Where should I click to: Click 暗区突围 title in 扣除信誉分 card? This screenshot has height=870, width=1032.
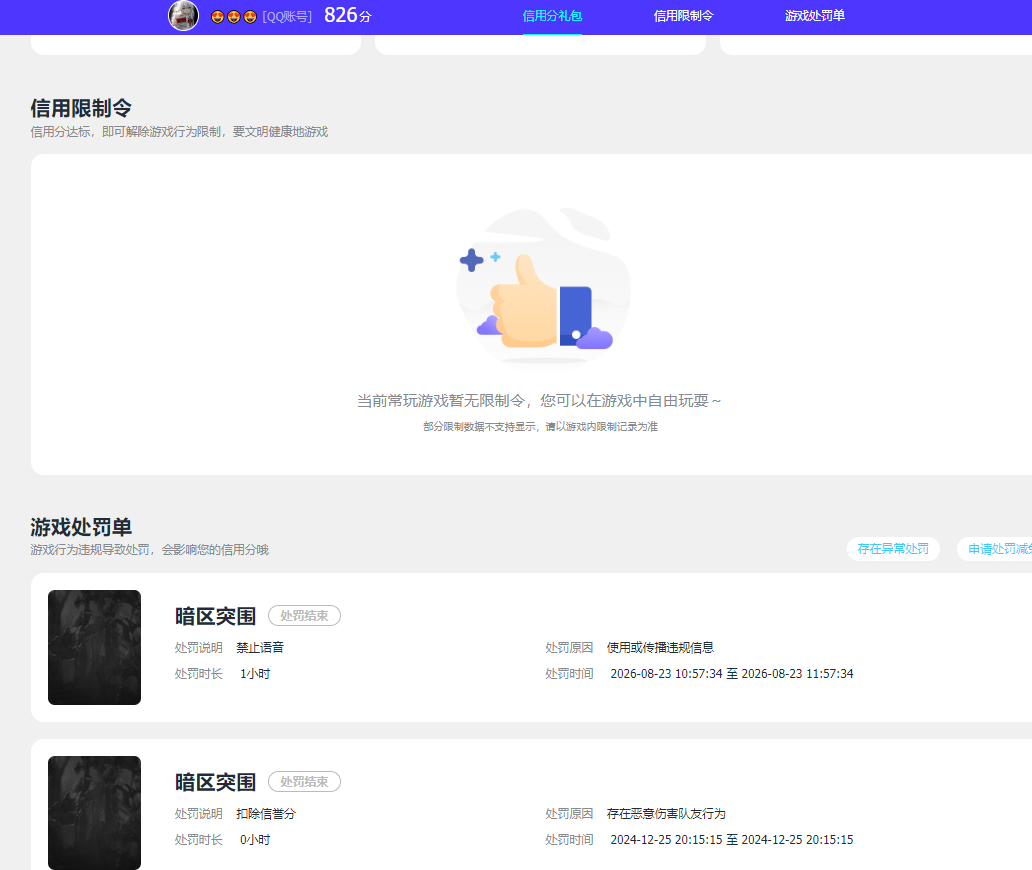tap(215, 782)
